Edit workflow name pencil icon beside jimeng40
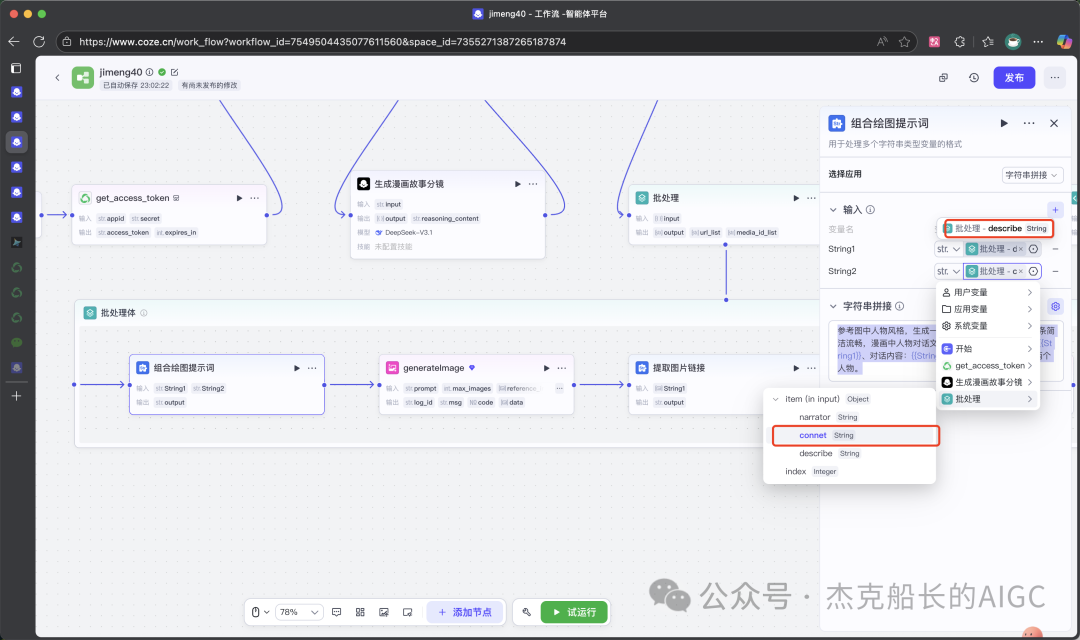Screen dimensions: 1080x640 174,72
